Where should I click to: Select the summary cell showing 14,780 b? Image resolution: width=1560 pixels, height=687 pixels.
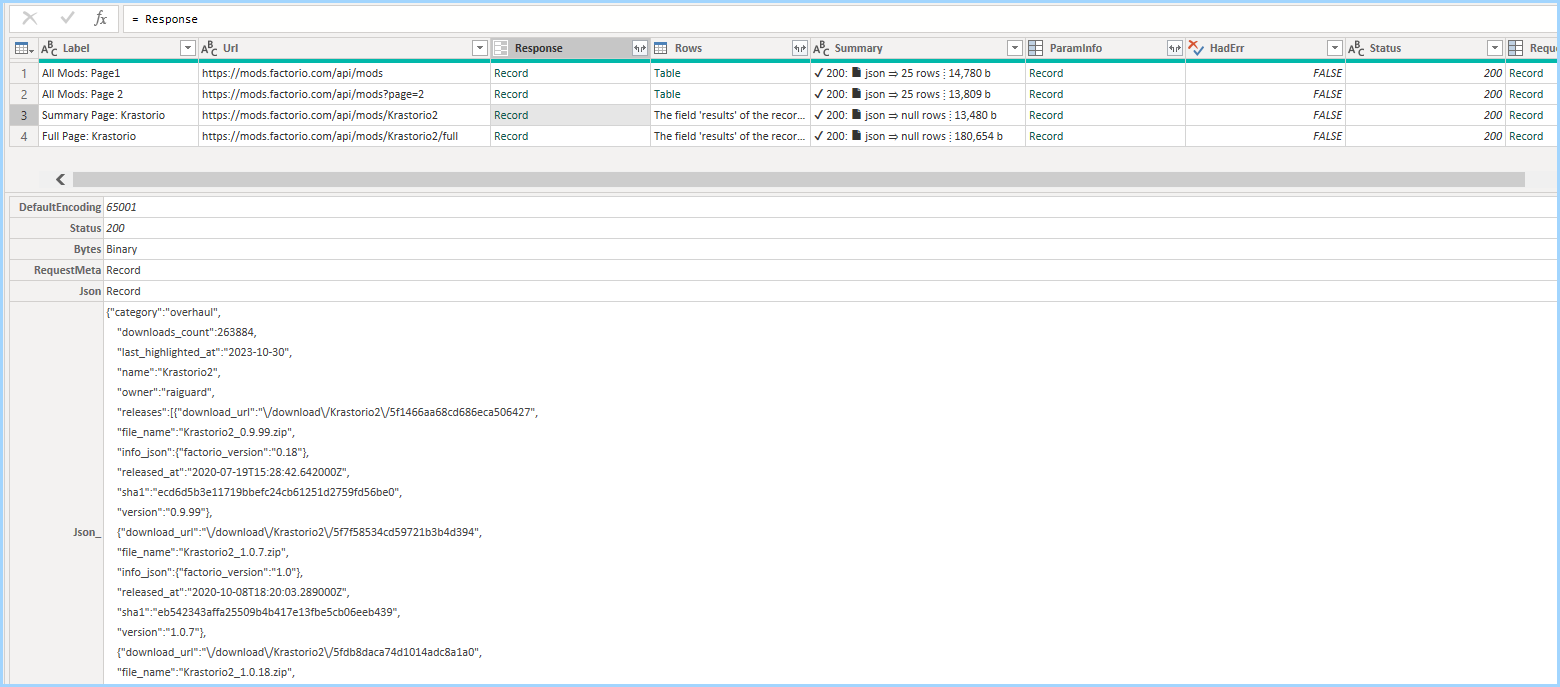(x=918, y=73)
